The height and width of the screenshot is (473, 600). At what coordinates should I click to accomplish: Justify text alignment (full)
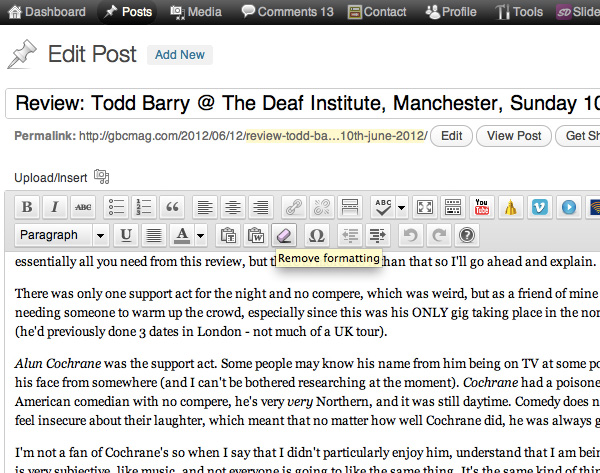click(154, 235)
